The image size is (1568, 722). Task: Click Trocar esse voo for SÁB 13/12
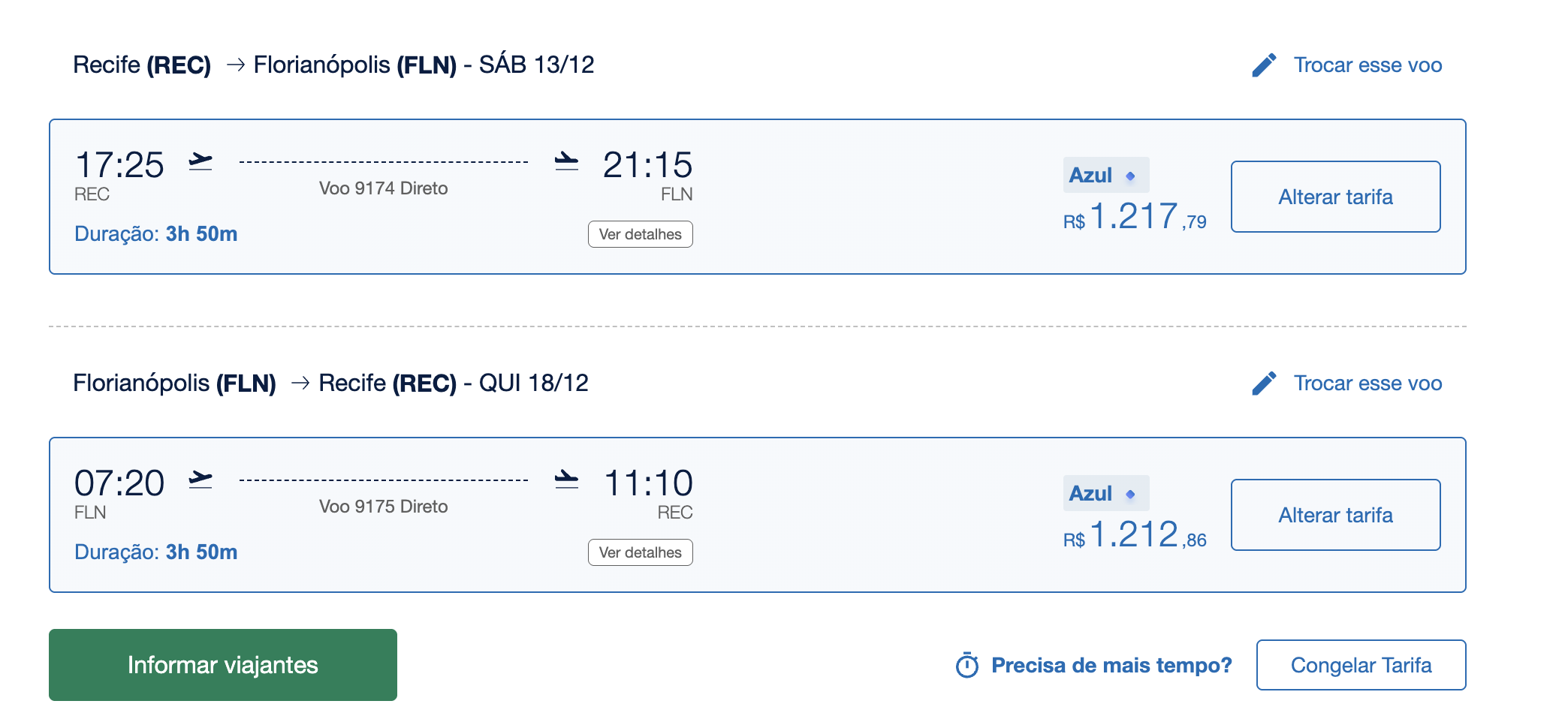click(x=1367, y=65)
